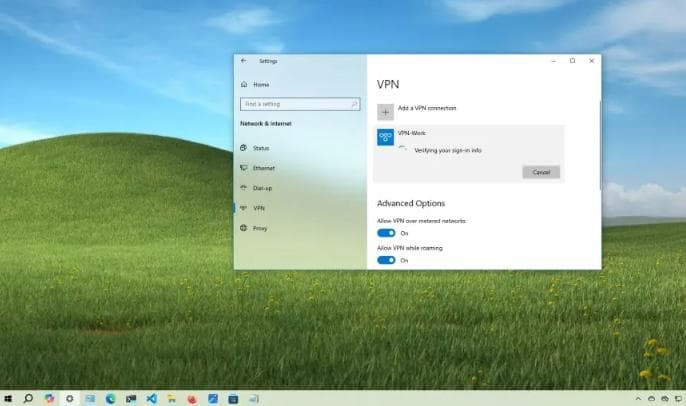Click the VPN icon in sidebar
The image size is (686, 406).
pyautogui.click(x=244, y=208)
